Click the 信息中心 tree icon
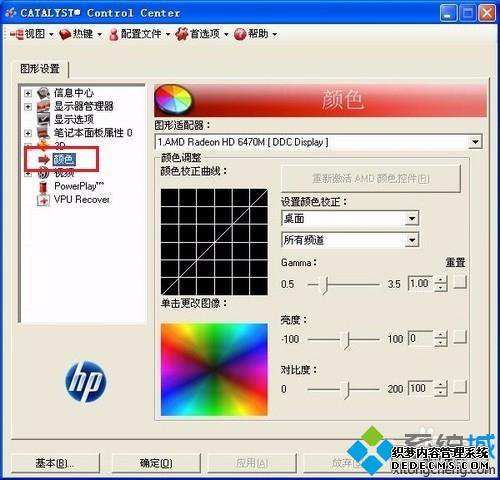 [x=43, y=93]
